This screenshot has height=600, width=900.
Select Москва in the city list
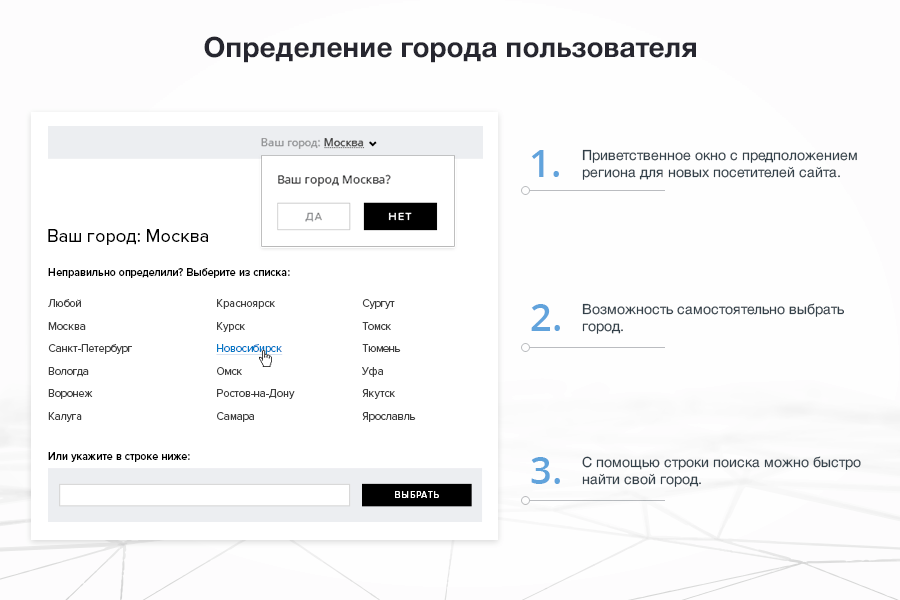[x=67, y=326]
